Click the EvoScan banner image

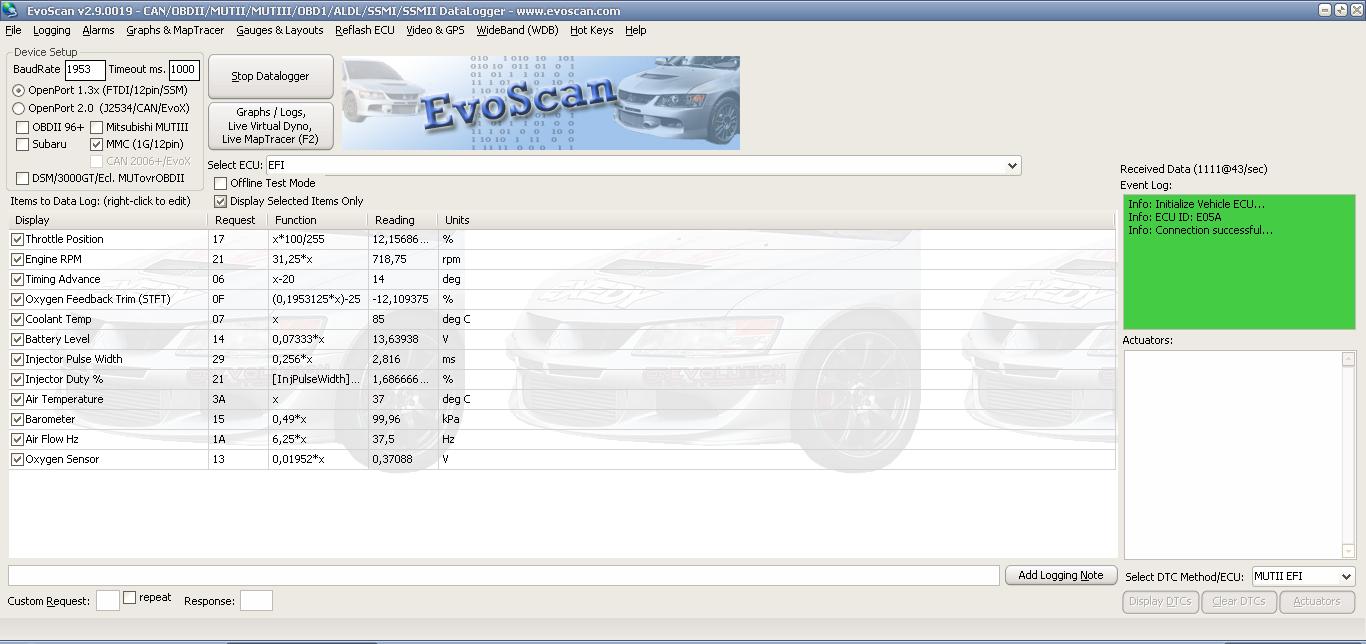coord(540,103)
